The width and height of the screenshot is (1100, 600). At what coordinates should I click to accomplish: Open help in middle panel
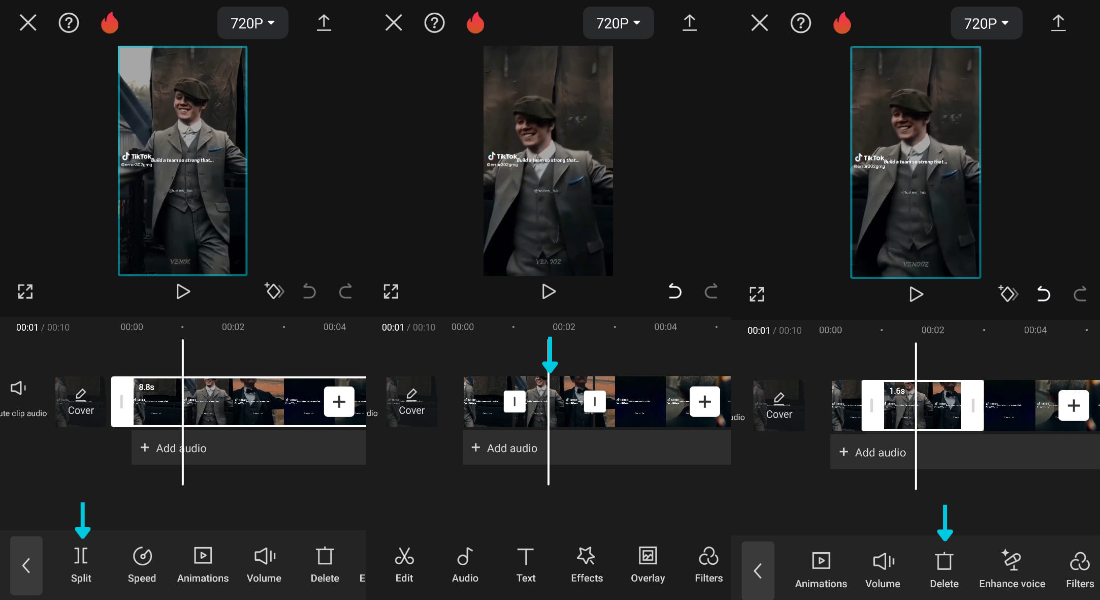434,23
